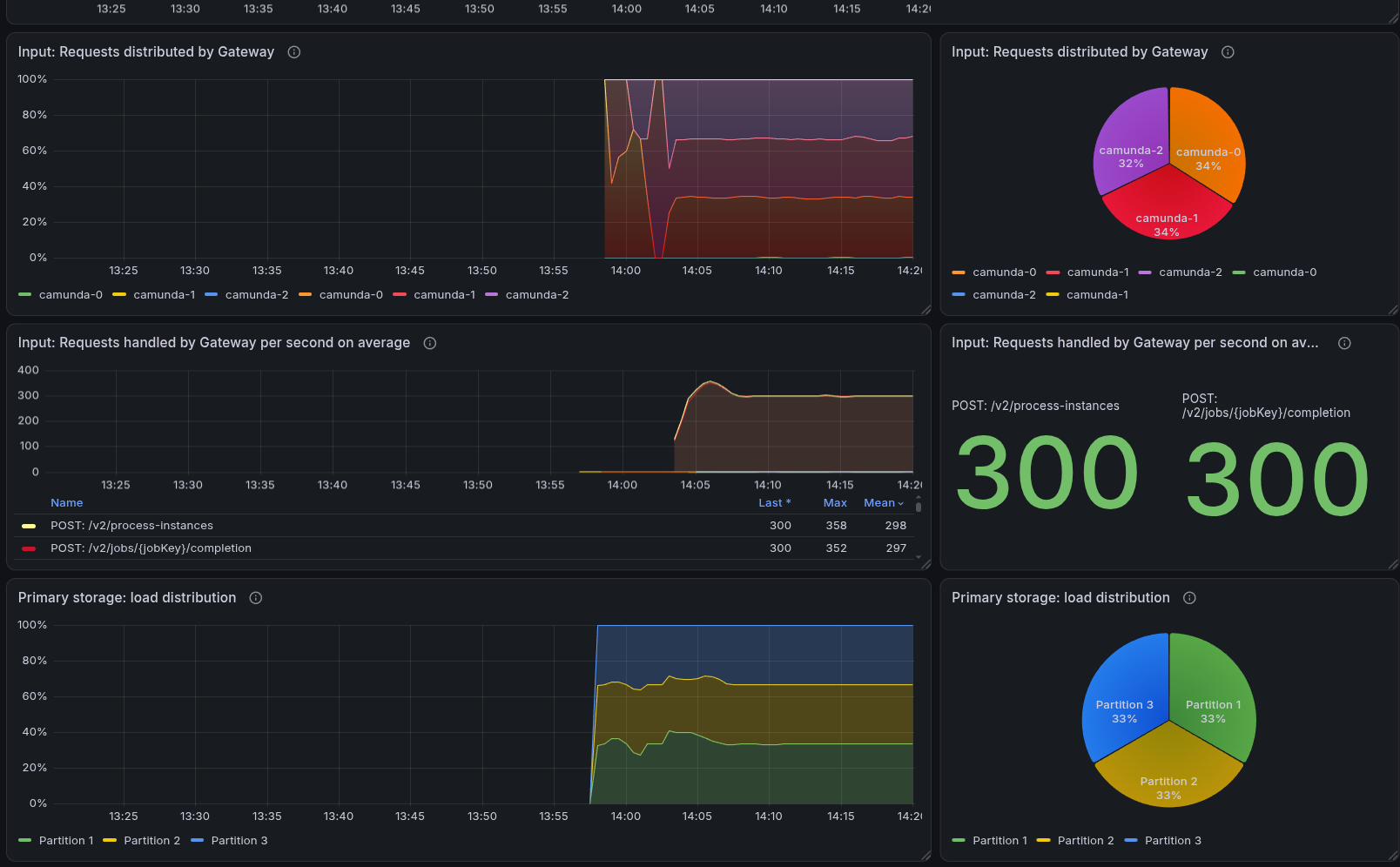Click info icon on Requests distributed by Gateway line chart

pyautogui.click(x=294, y=52)
